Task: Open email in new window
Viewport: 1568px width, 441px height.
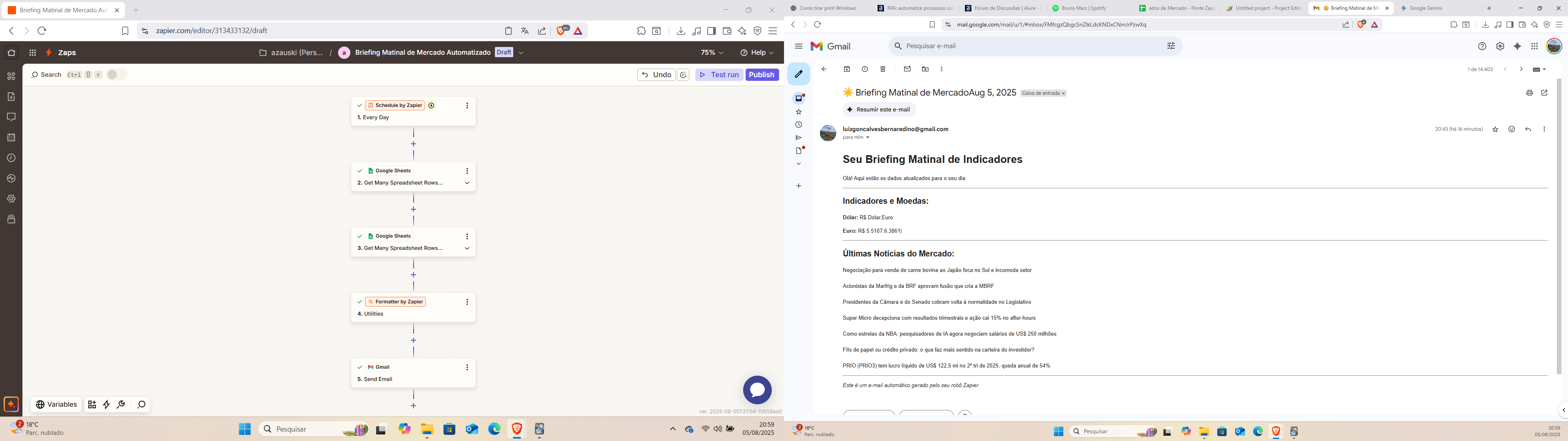Action: click(1544, 93)
